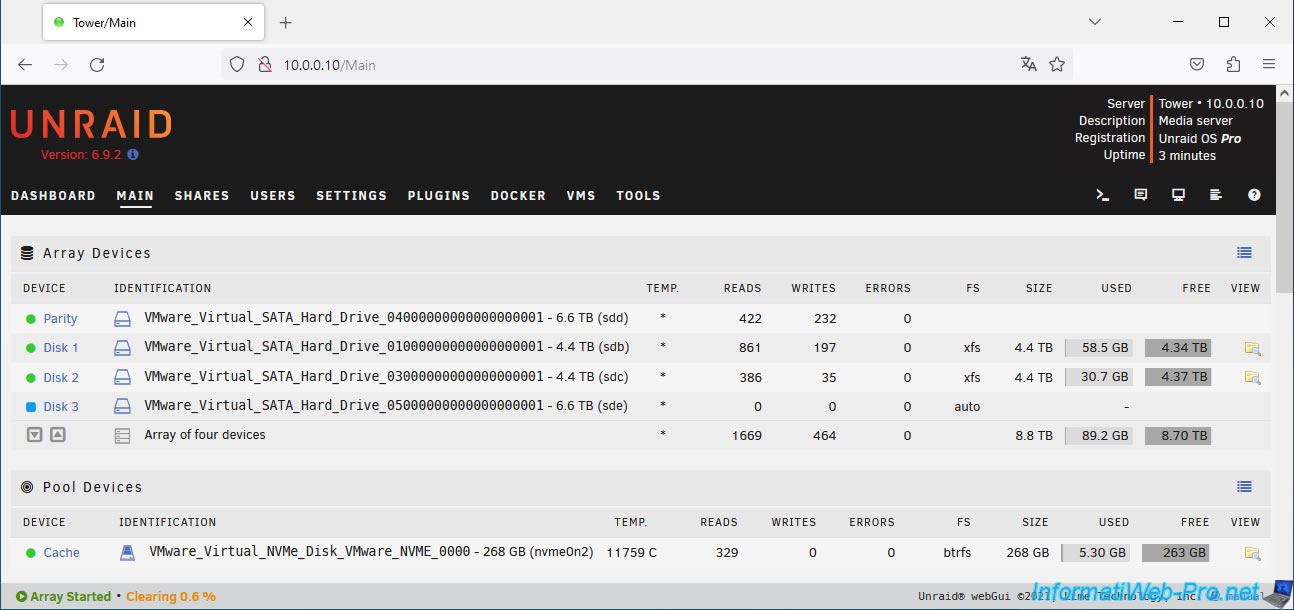Open the system info monitor icon
The image size is (1294, 610).
pos(1178,195)
